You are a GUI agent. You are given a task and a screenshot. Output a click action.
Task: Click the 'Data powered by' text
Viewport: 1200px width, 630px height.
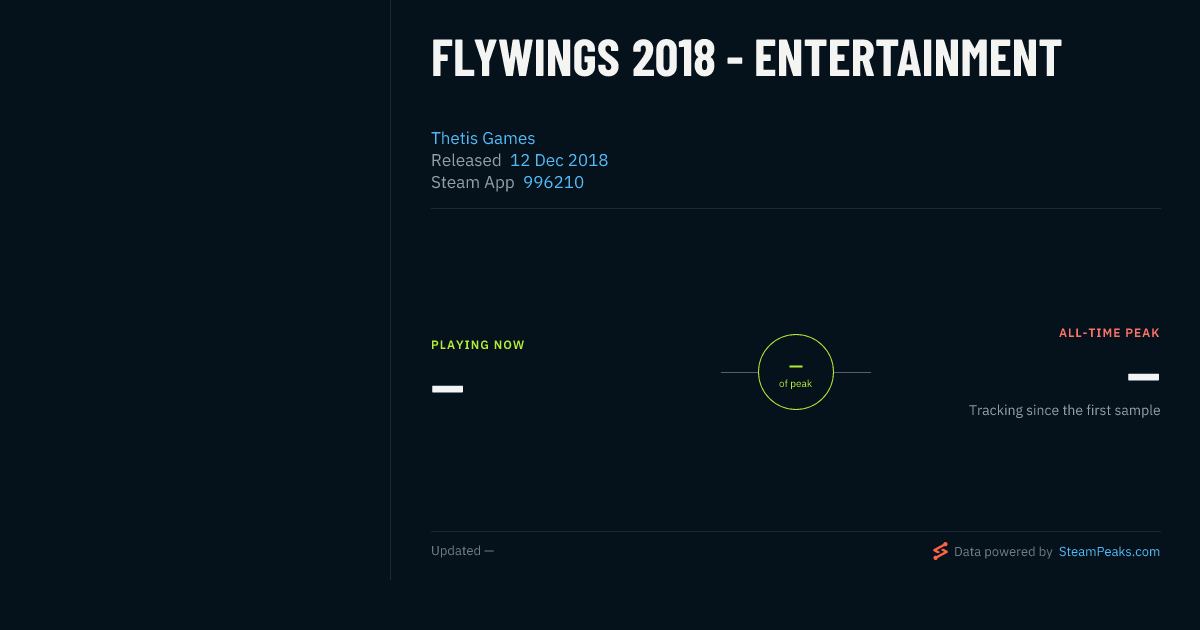1003,551
